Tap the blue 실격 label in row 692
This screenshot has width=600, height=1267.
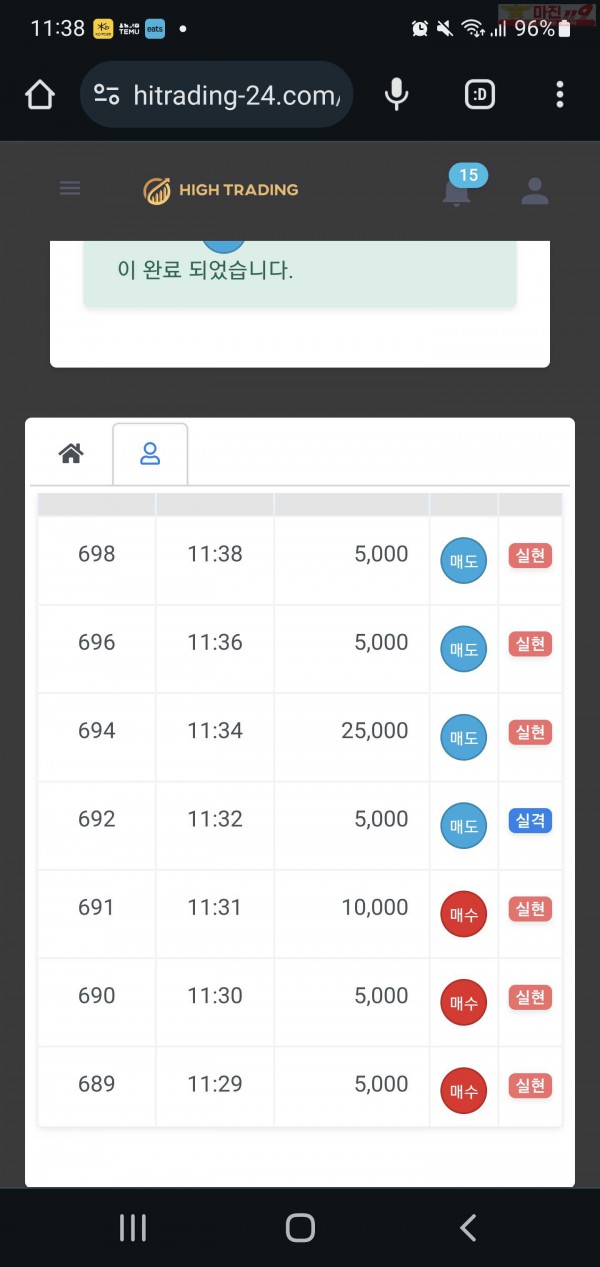[530, 821]
